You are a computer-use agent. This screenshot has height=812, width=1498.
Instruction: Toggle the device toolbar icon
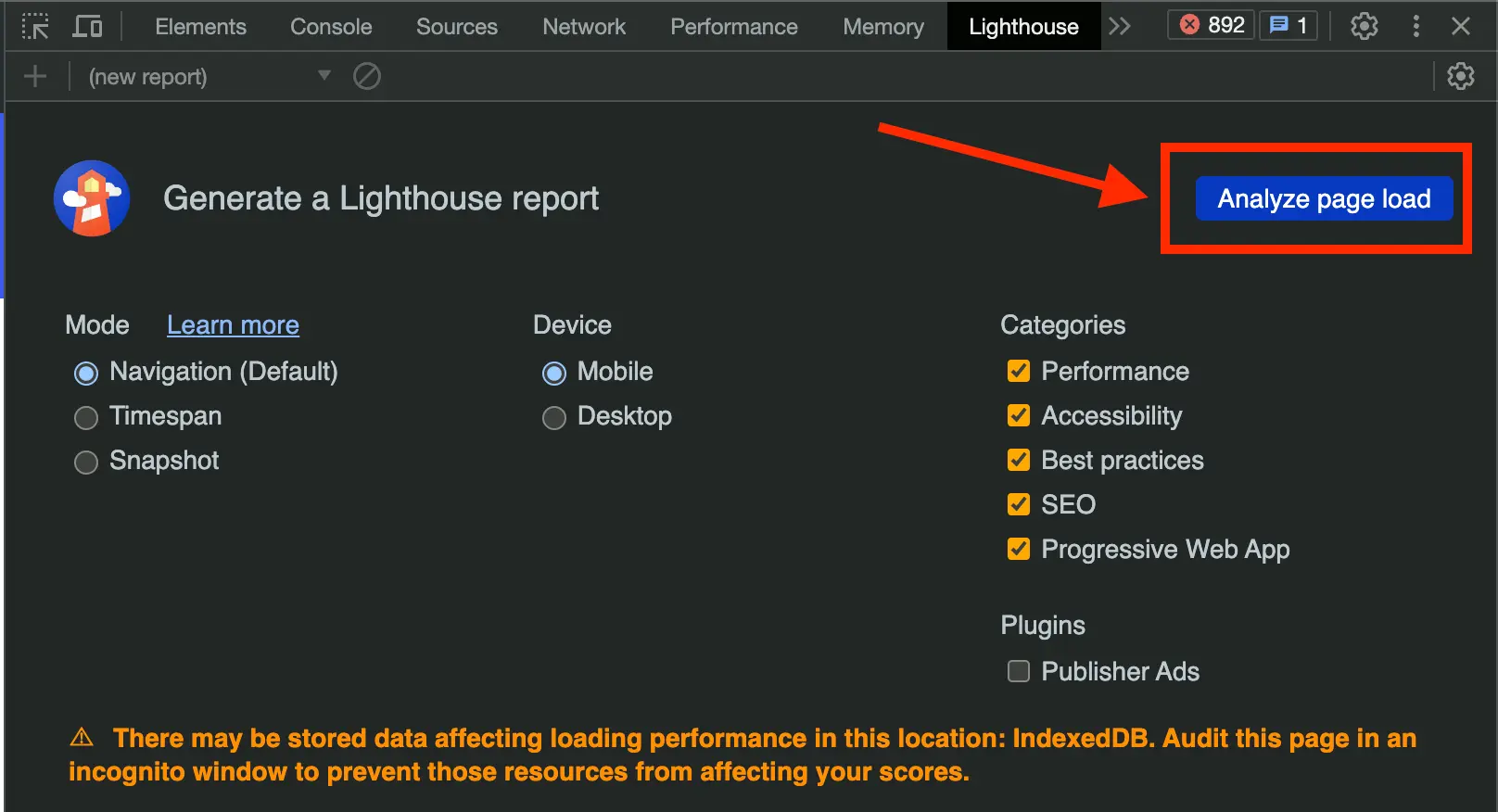[87, 26]
